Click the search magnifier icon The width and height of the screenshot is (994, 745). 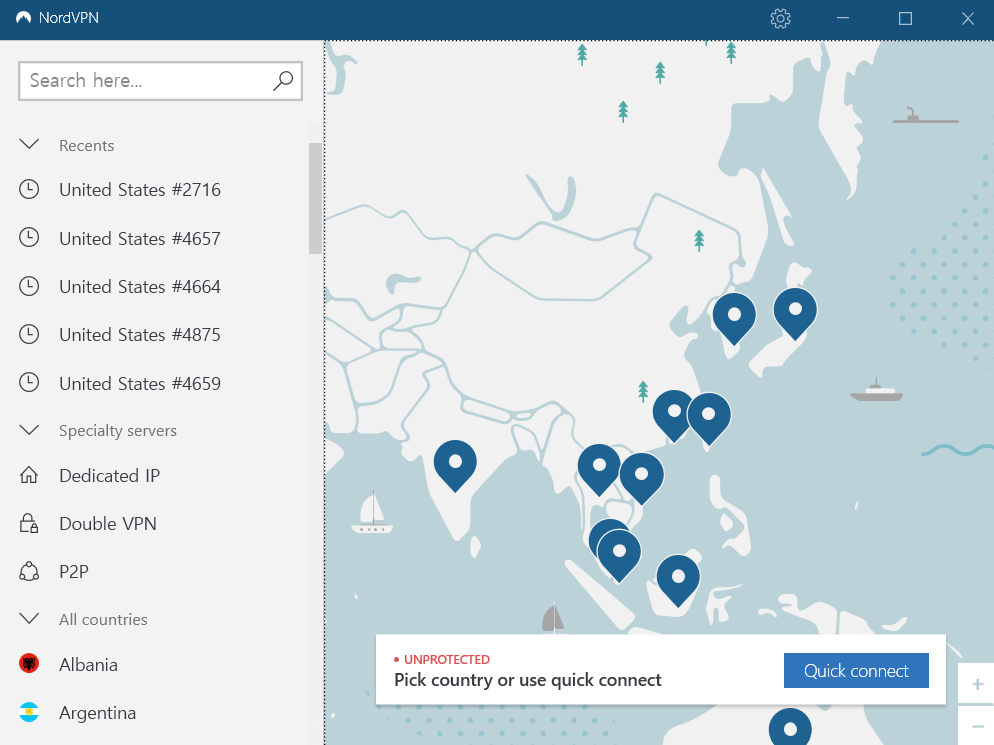coord(283,81)
